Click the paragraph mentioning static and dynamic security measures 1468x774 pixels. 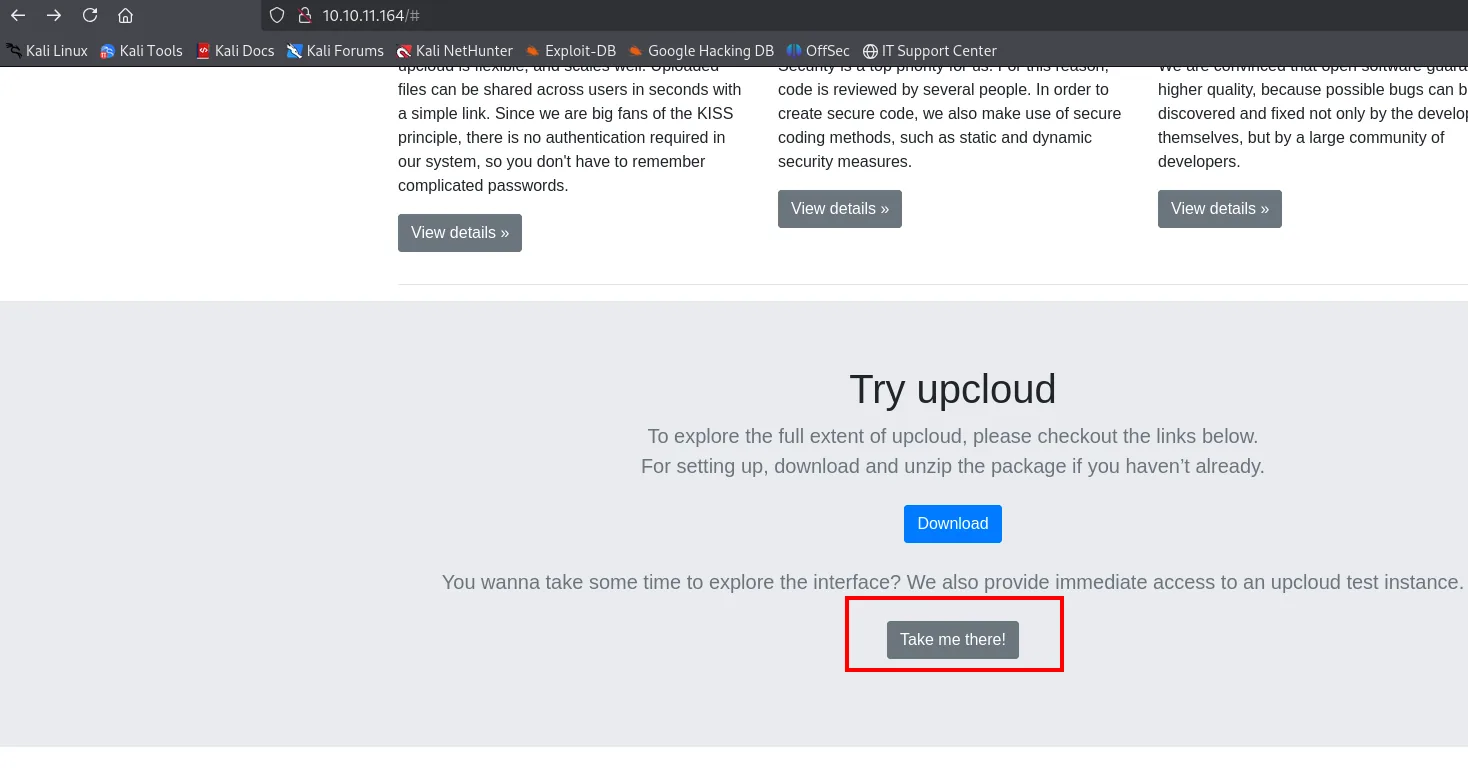[x=950, y=118]
